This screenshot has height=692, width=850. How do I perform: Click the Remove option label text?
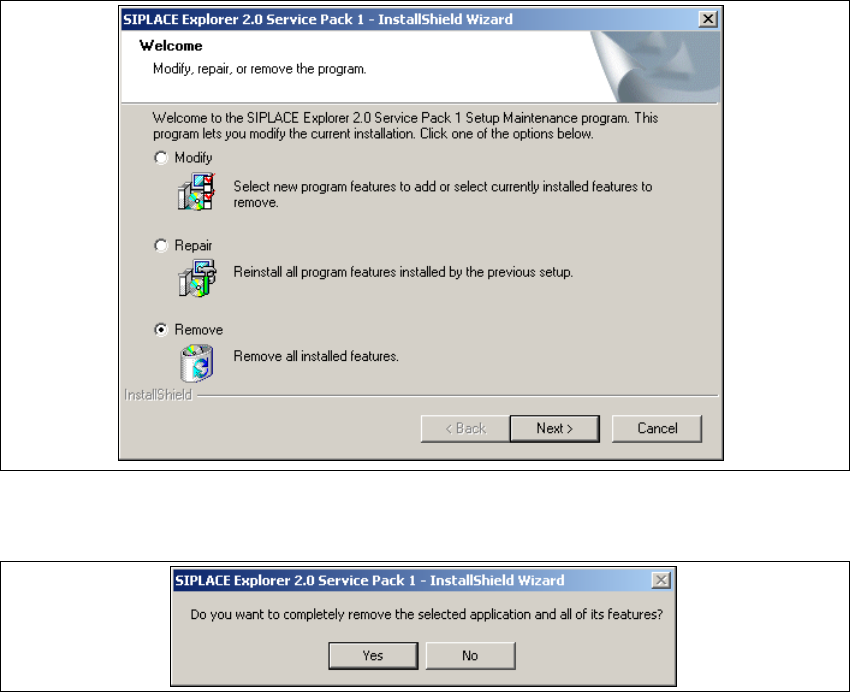coord(198,329)
